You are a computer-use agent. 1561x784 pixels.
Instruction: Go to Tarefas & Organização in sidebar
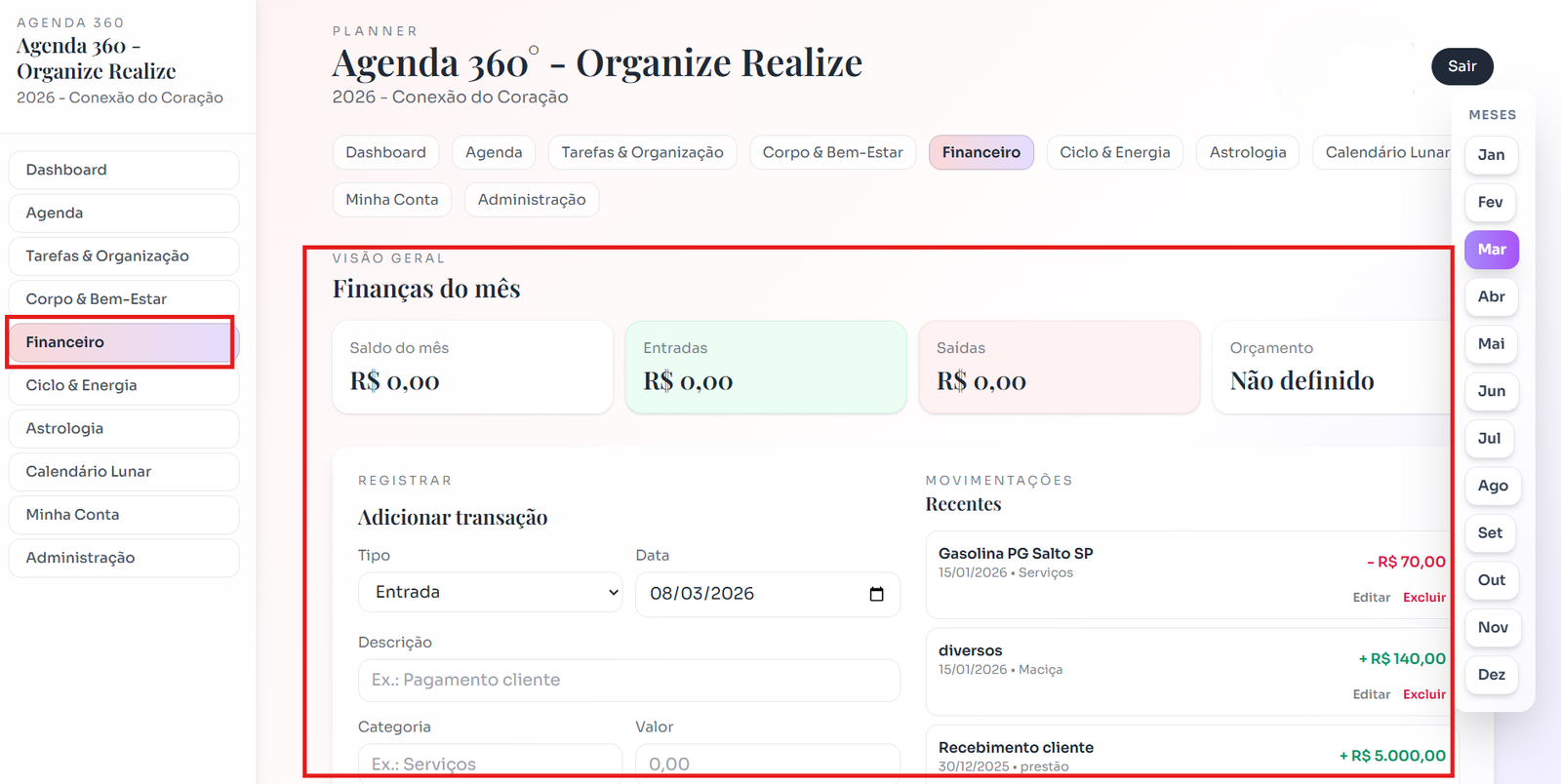pos(124,255)
